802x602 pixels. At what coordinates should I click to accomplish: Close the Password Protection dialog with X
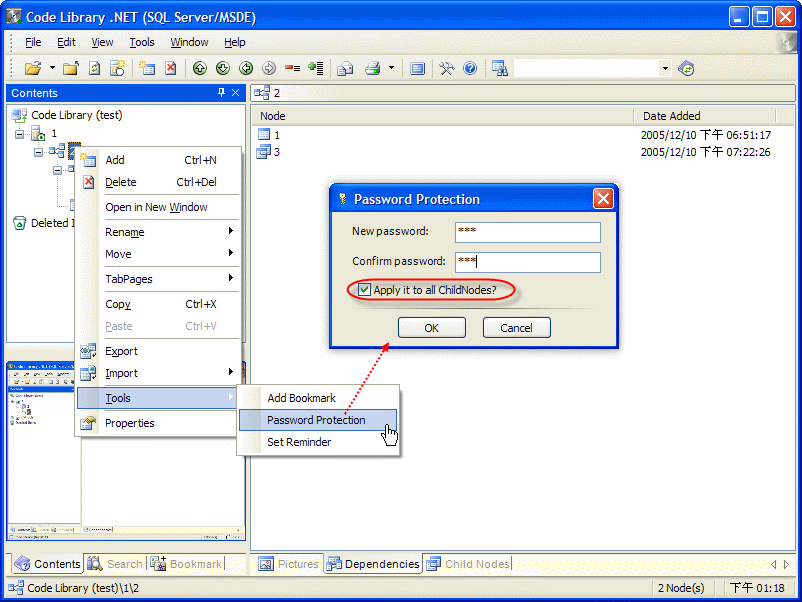[x=603, y=198]
